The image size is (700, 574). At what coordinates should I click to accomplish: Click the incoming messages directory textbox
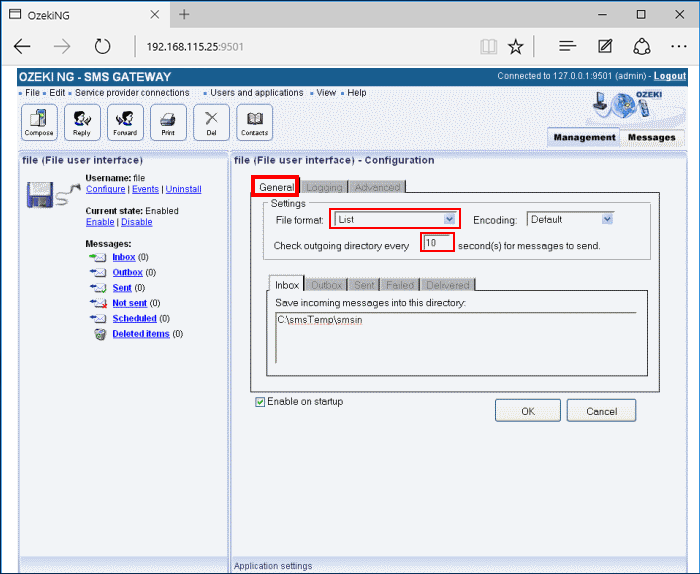[x=456, y=338]
